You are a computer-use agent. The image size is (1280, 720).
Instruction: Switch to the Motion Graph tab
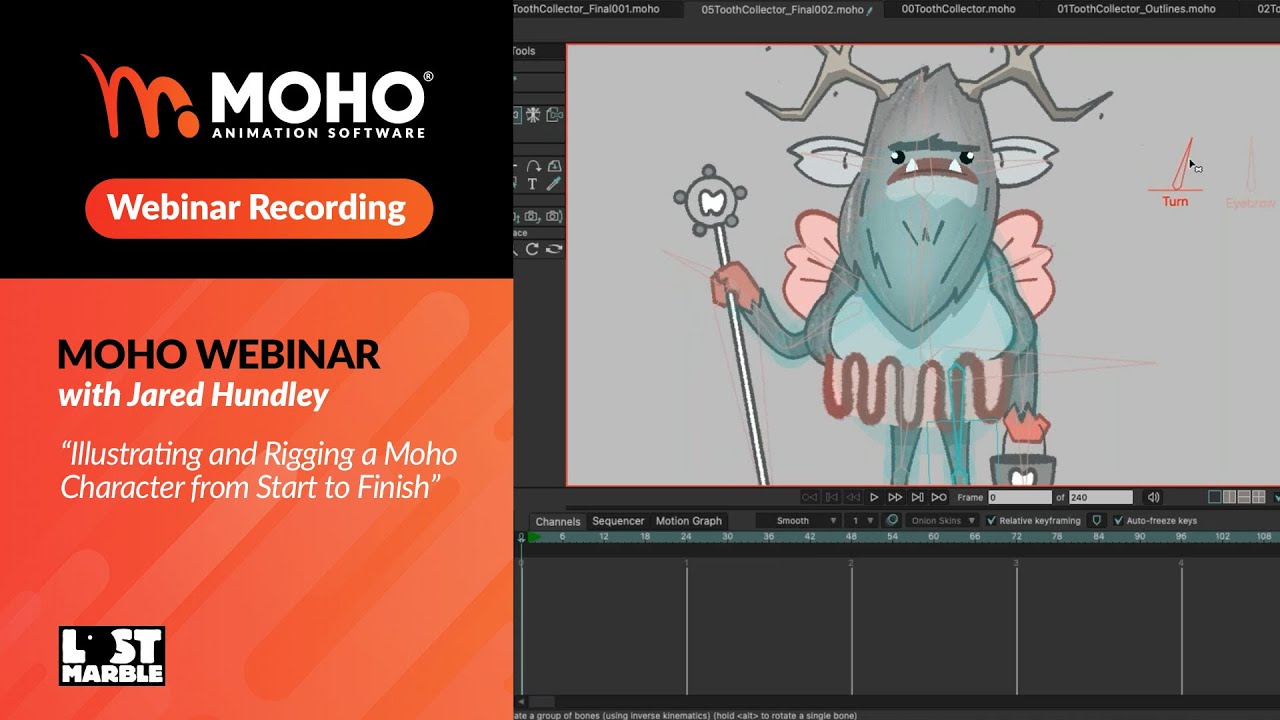point(688,521)
